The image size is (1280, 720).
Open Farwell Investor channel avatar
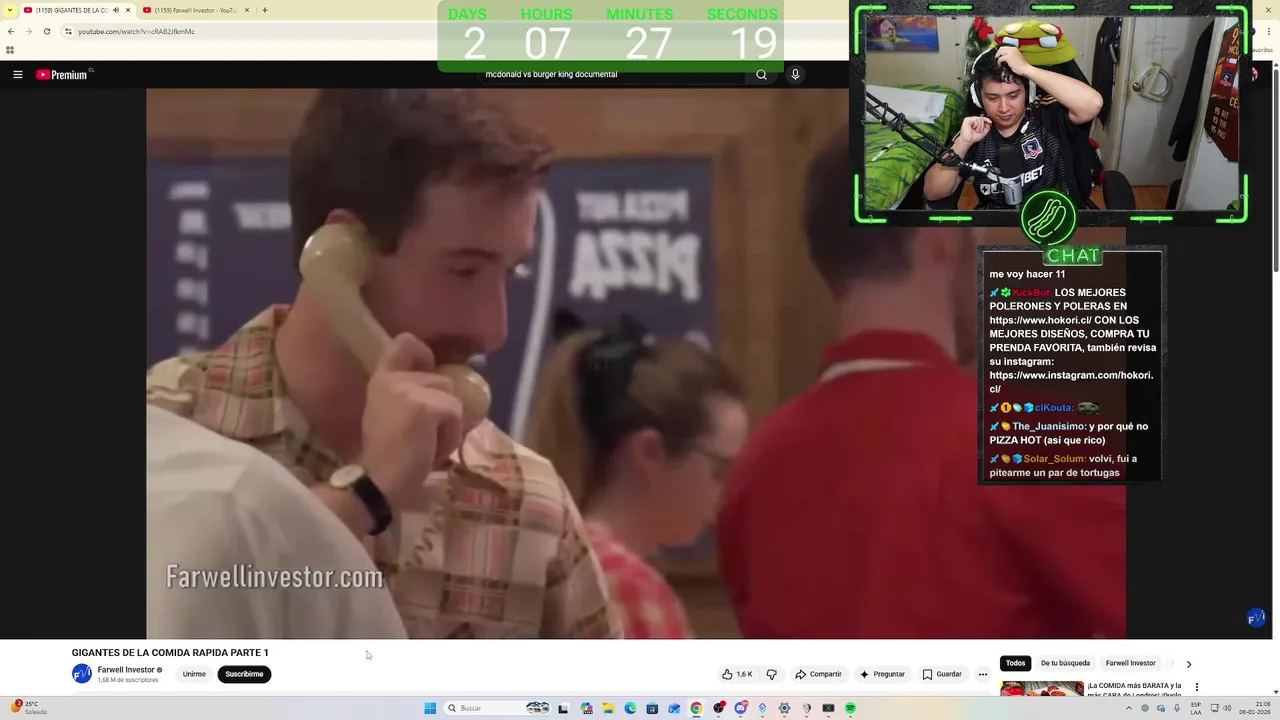(82, 674)
